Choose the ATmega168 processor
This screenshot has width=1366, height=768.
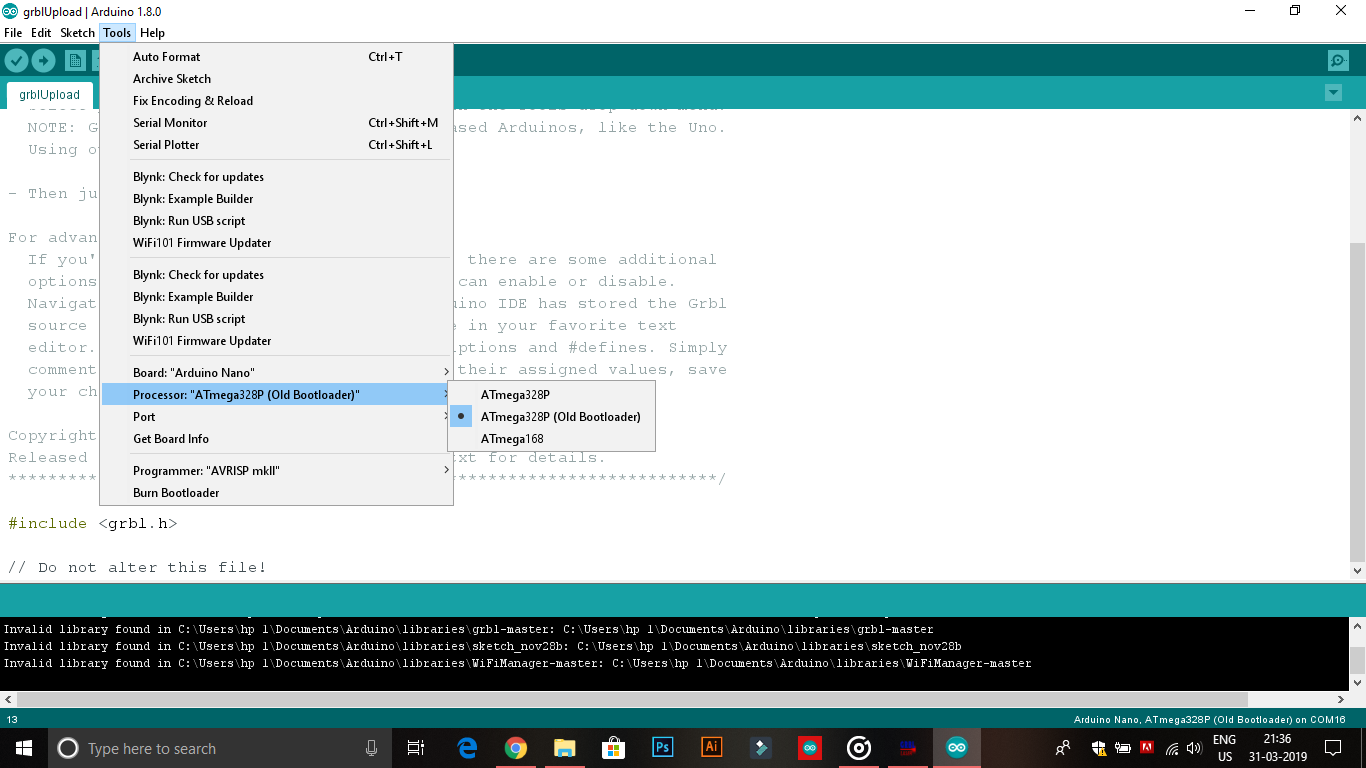(x=510, y=438)
